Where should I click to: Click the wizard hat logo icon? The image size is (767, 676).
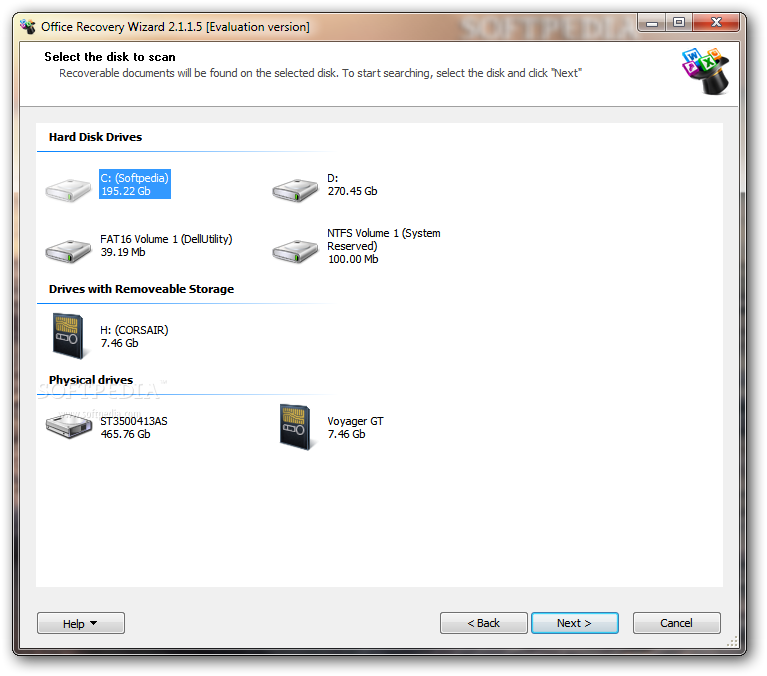pyautogui.click(x=706, y=71)
